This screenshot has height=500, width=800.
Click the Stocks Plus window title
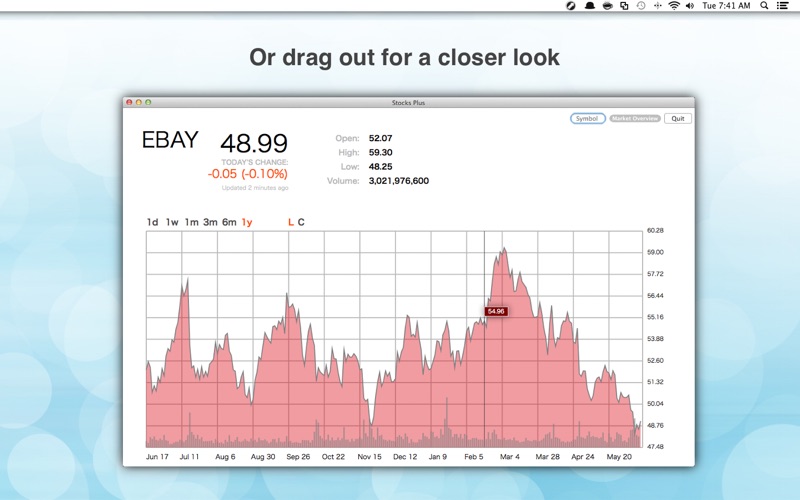pos(408,103)
